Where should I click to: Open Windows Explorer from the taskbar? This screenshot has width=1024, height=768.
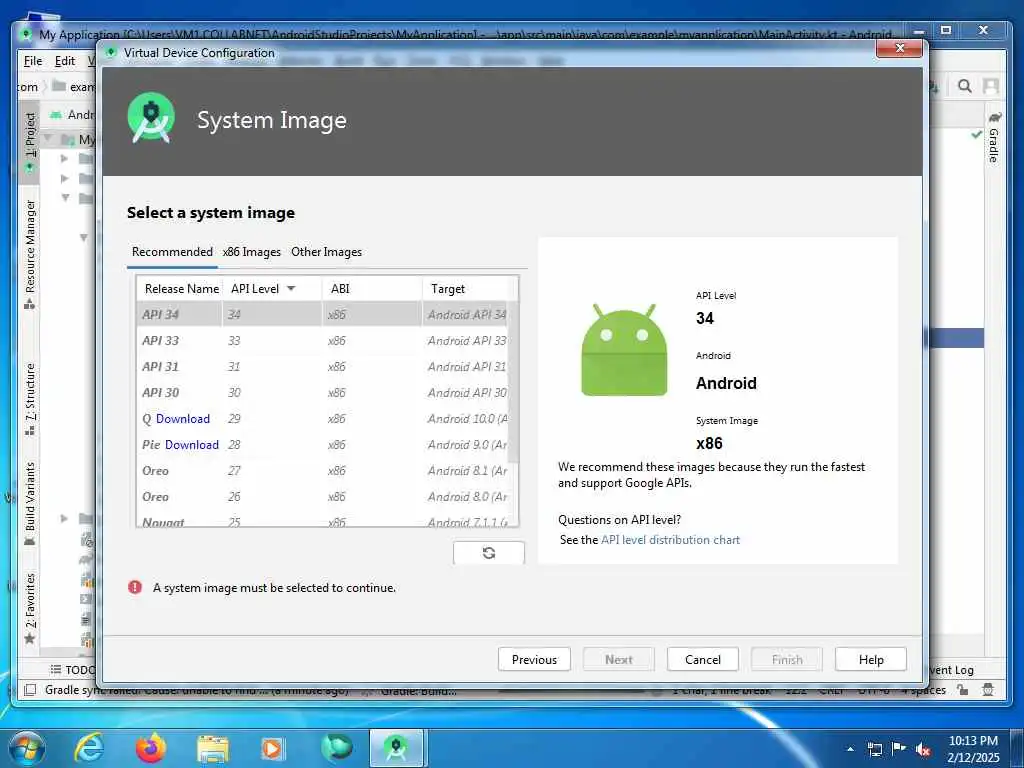click(x=213, y=748)
